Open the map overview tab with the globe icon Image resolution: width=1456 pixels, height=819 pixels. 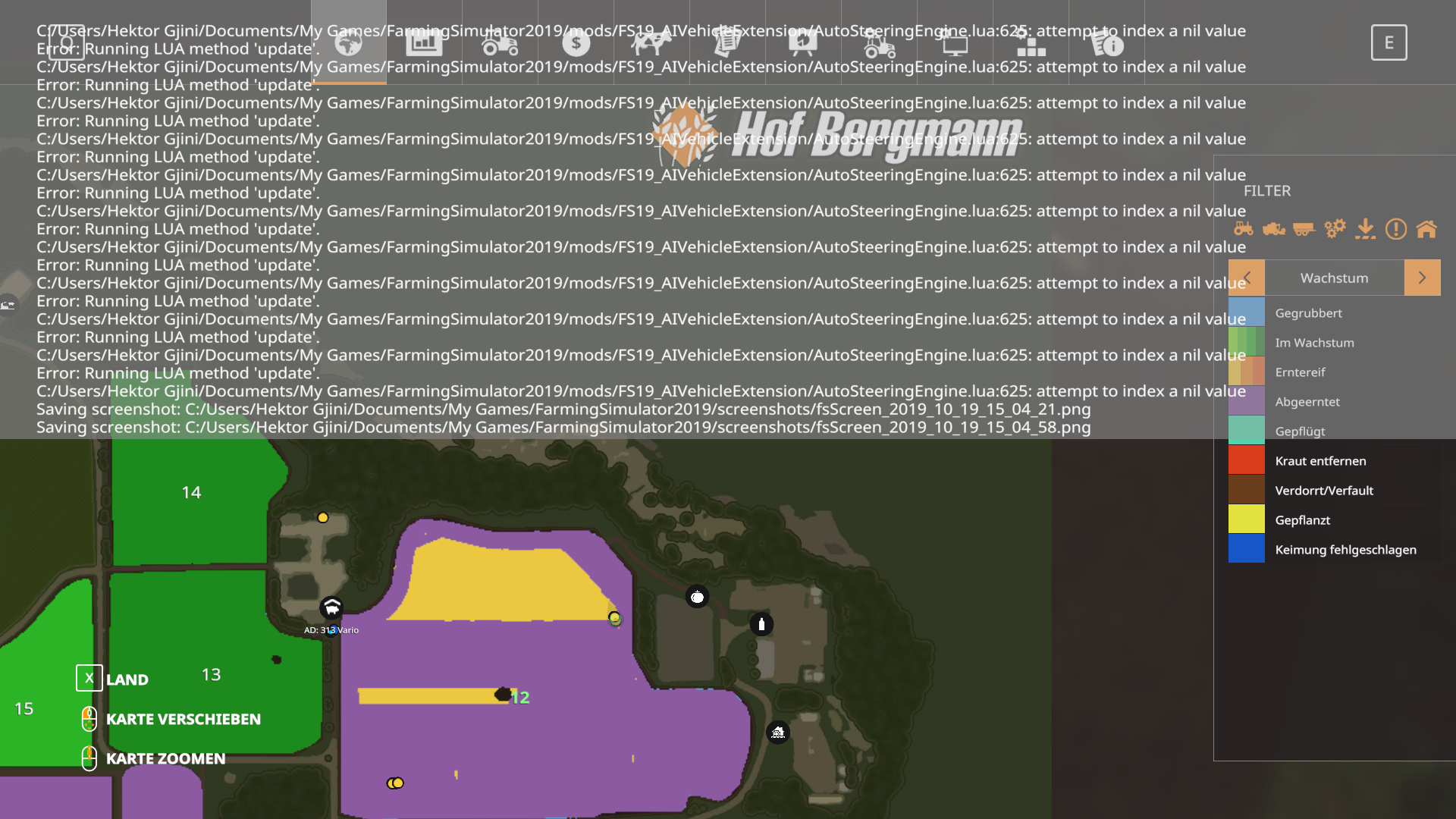click(347, 43)
